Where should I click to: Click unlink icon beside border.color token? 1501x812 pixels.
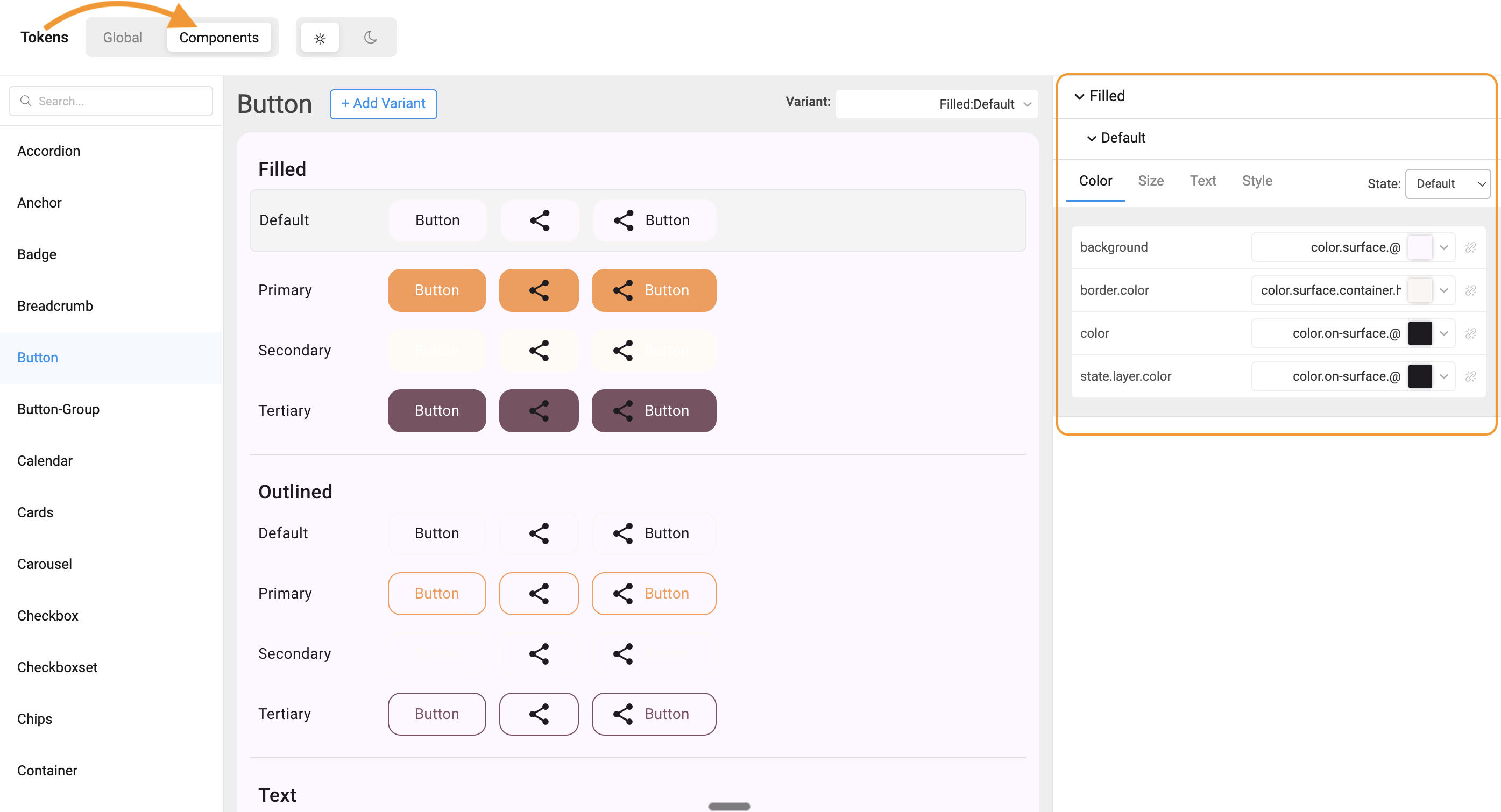pyautogui.click(x=1470, y=290)
